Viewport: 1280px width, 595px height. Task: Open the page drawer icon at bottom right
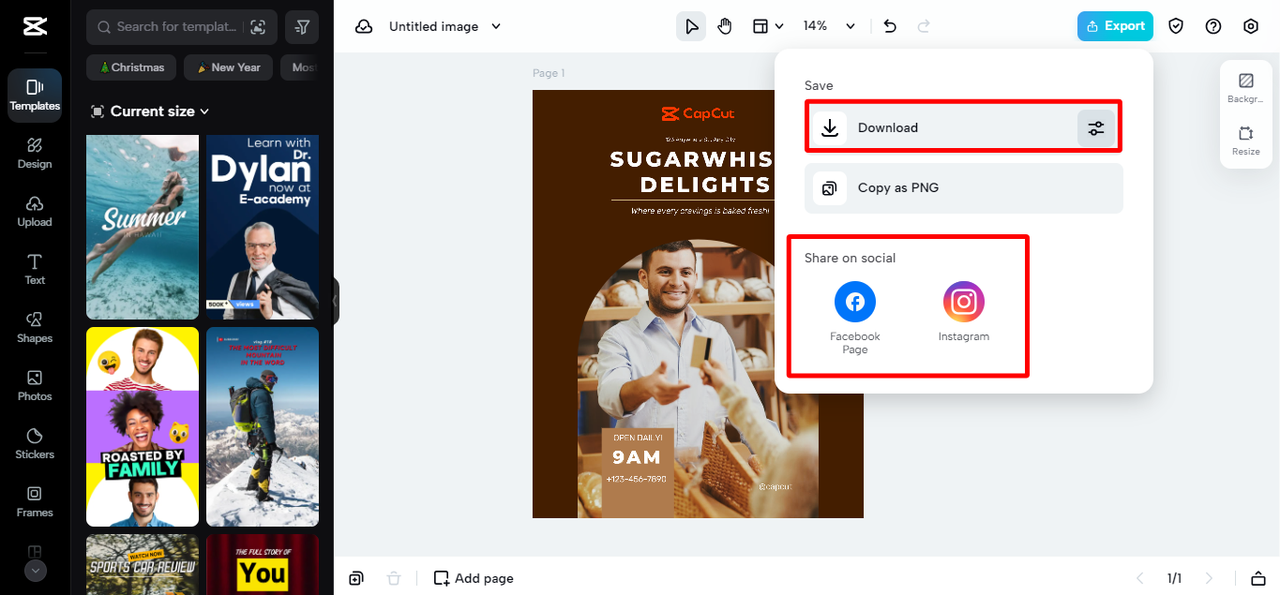(x=1258, y=578)
